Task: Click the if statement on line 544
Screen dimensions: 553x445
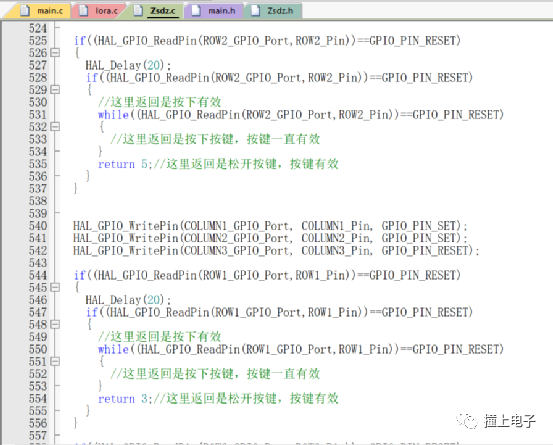Action: tap(267, 275)
